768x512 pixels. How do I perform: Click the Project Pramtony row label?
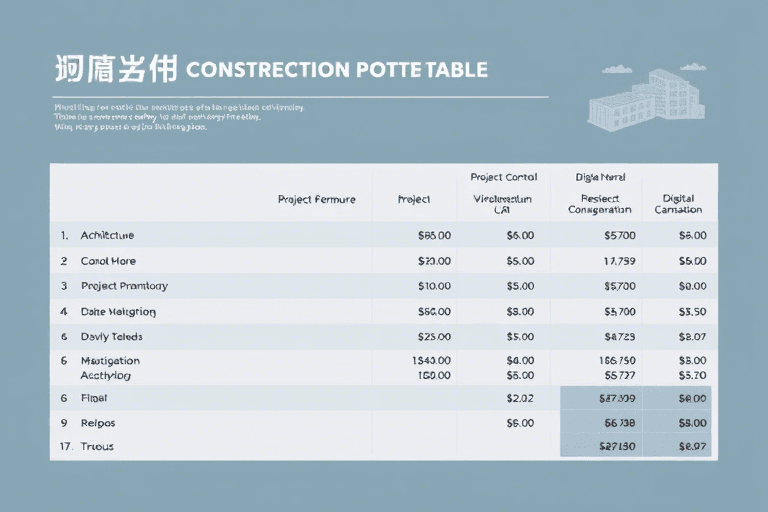(124, 286)
